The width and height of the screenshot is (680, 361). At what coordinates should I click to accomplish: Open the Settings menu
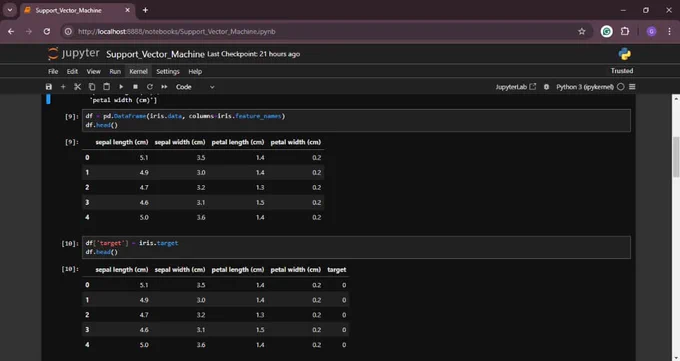(168, 72)
